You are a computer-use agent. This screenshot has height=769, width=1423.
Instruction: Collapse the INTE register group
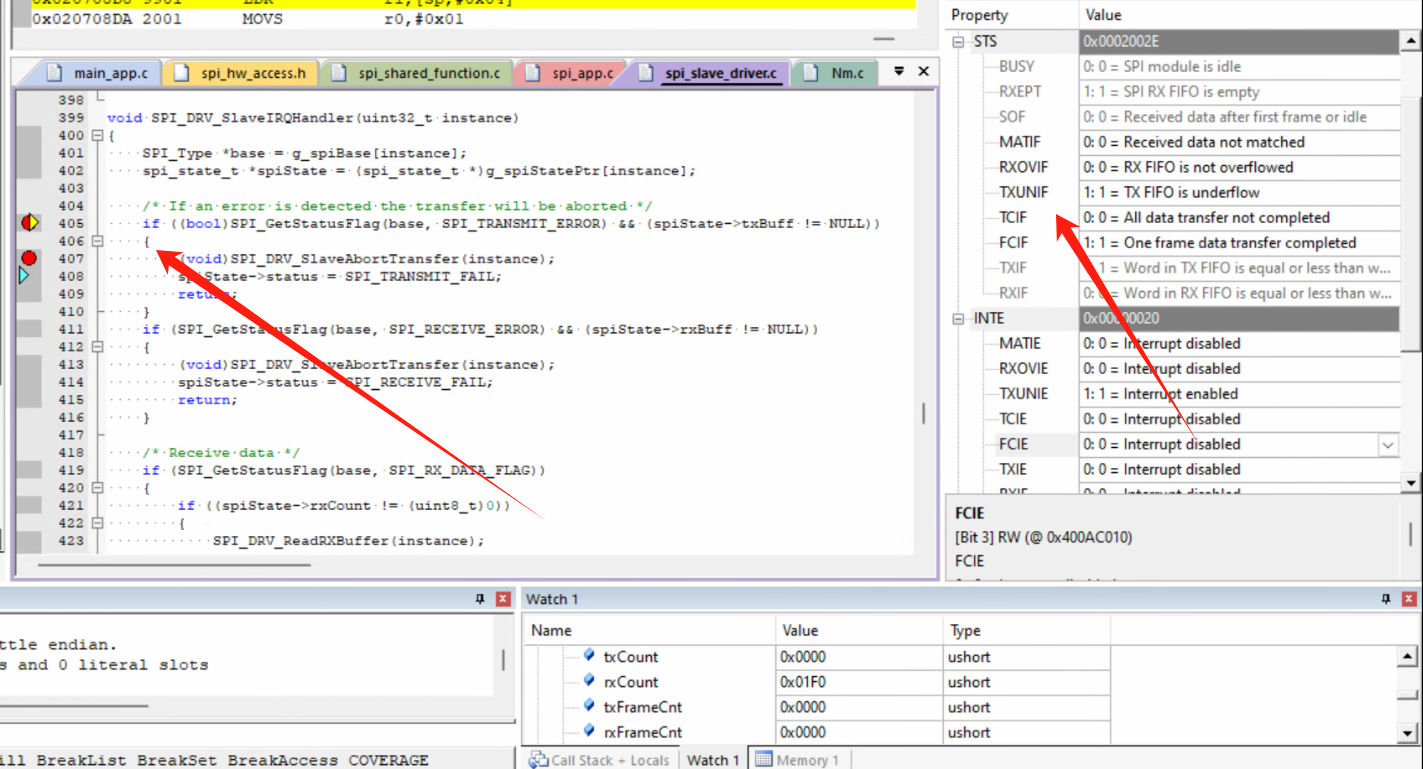[x=959, y=319]
